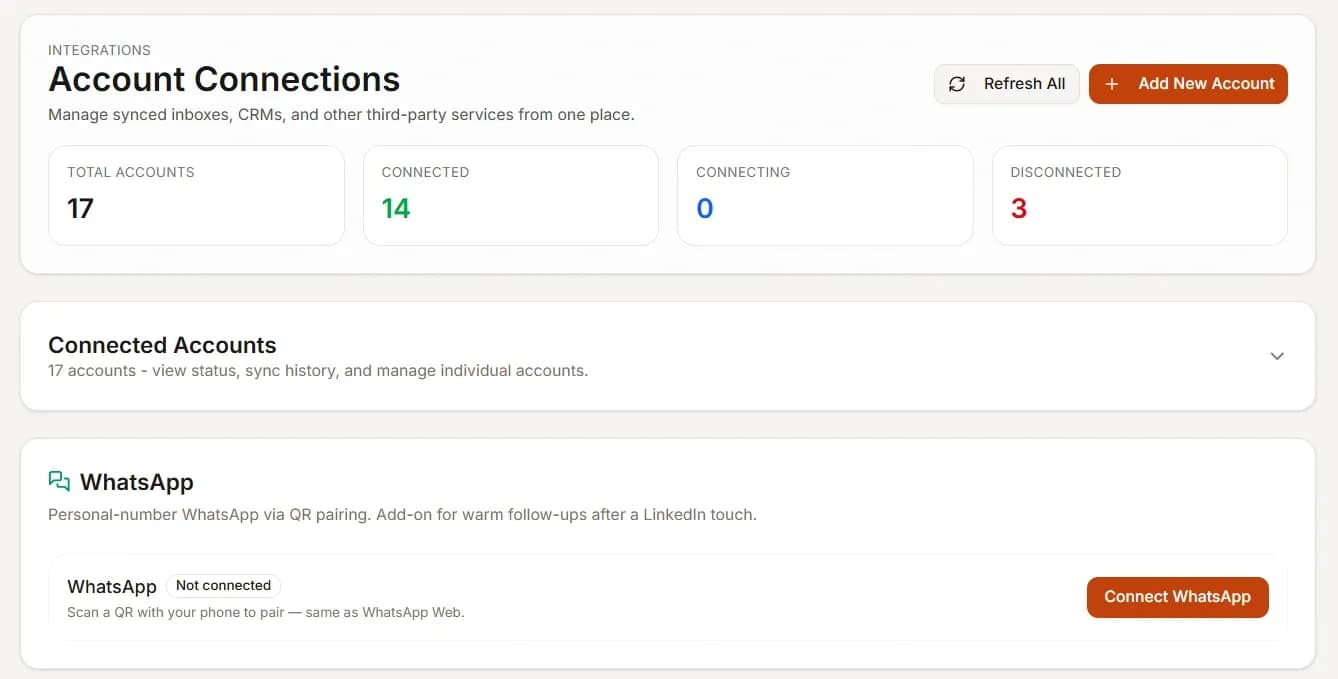The height and width of the screenshot is (679, 1338).
Task: Click the WhatsApp chat bubbles icon
Action: [x=59, y=482]
